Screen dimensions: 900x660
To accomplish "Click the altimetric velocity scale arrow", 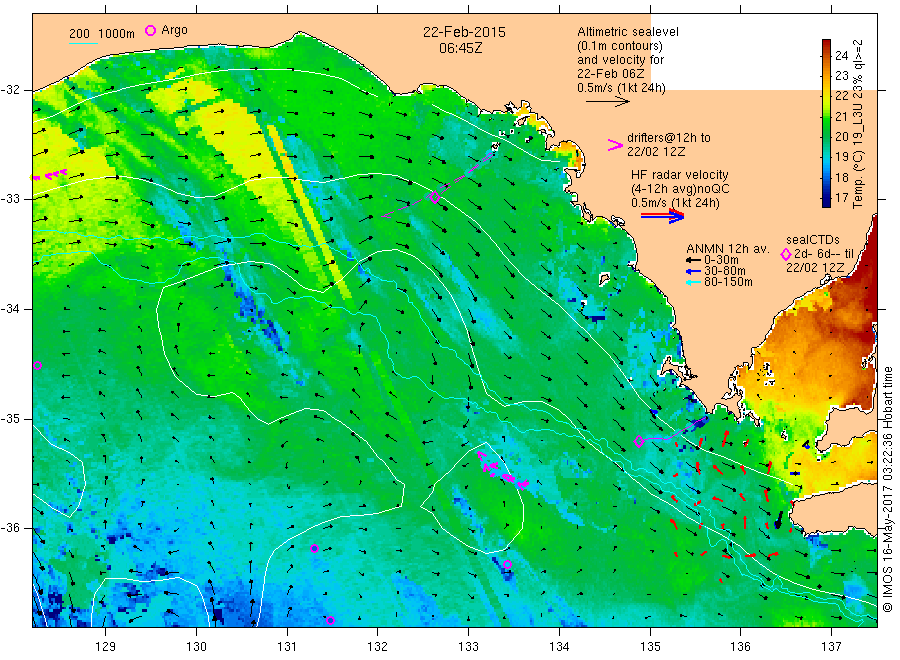I will [x=607, y=102].
